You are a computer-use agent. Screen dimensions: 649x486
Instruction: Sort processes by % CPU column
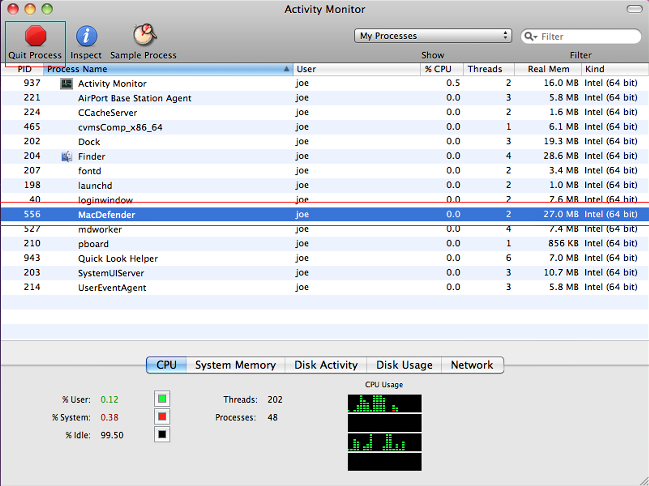pos(440,69)
